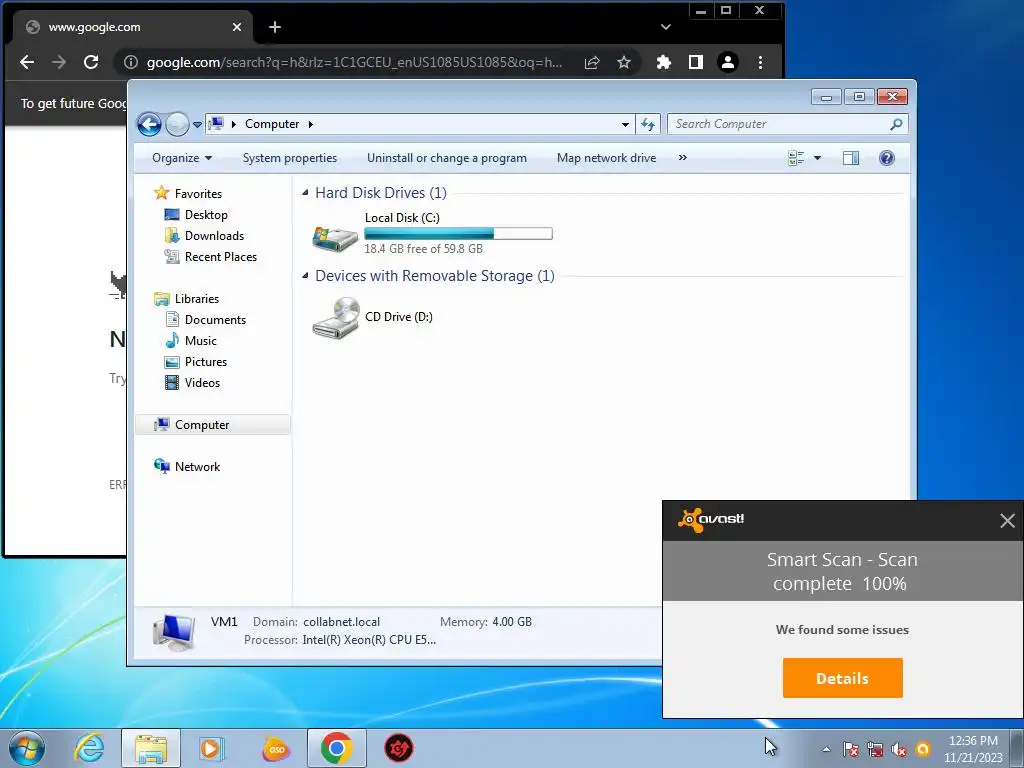Click the Change your view icon
This screenshot has height=768, width=1024.
[x=796, y=158]
